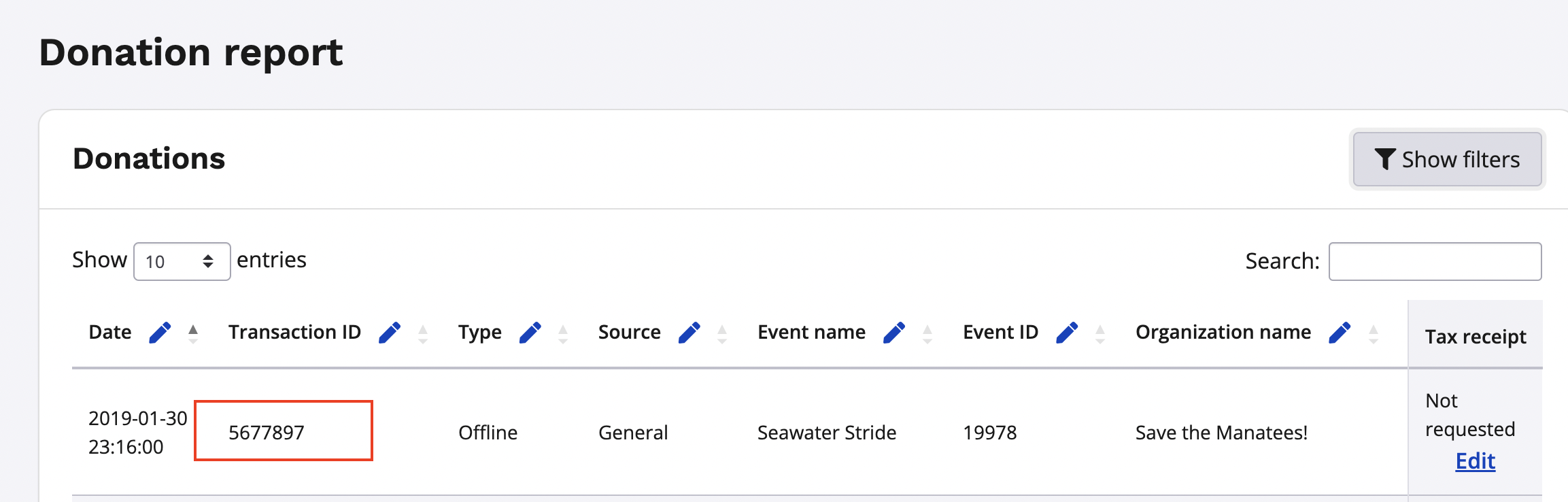
Task: Click the Organization name sort arrows
Action: tap(1373, 333)
